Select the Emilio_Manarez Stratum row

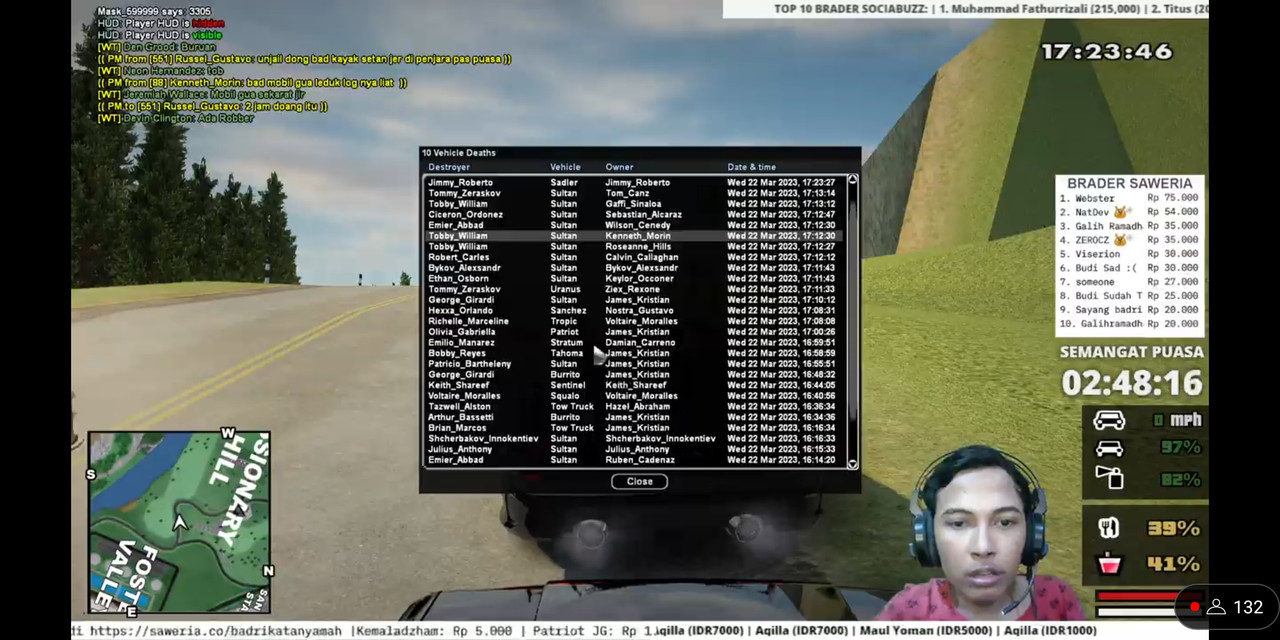[x=635, y=342]
